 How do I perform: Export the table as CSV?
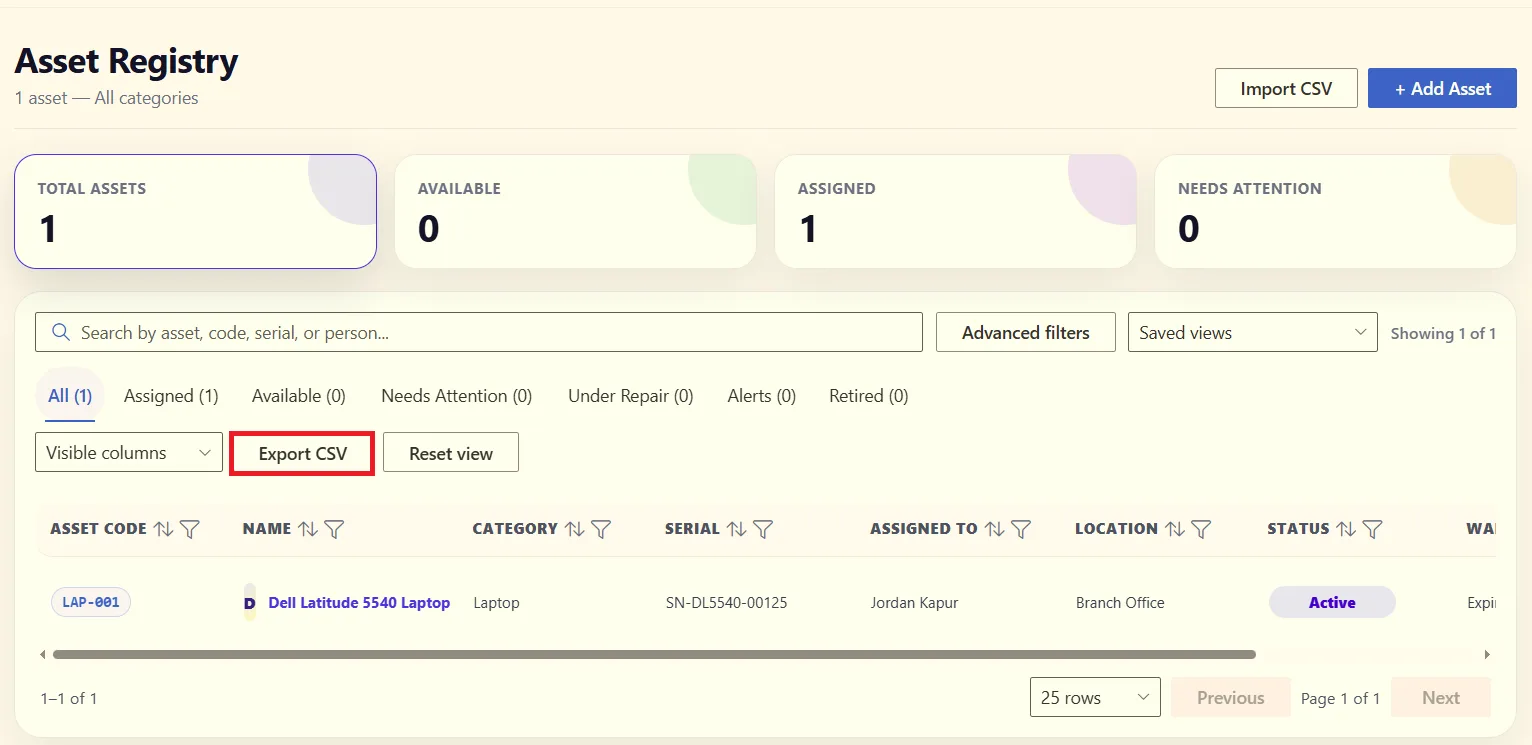(303, 453)
